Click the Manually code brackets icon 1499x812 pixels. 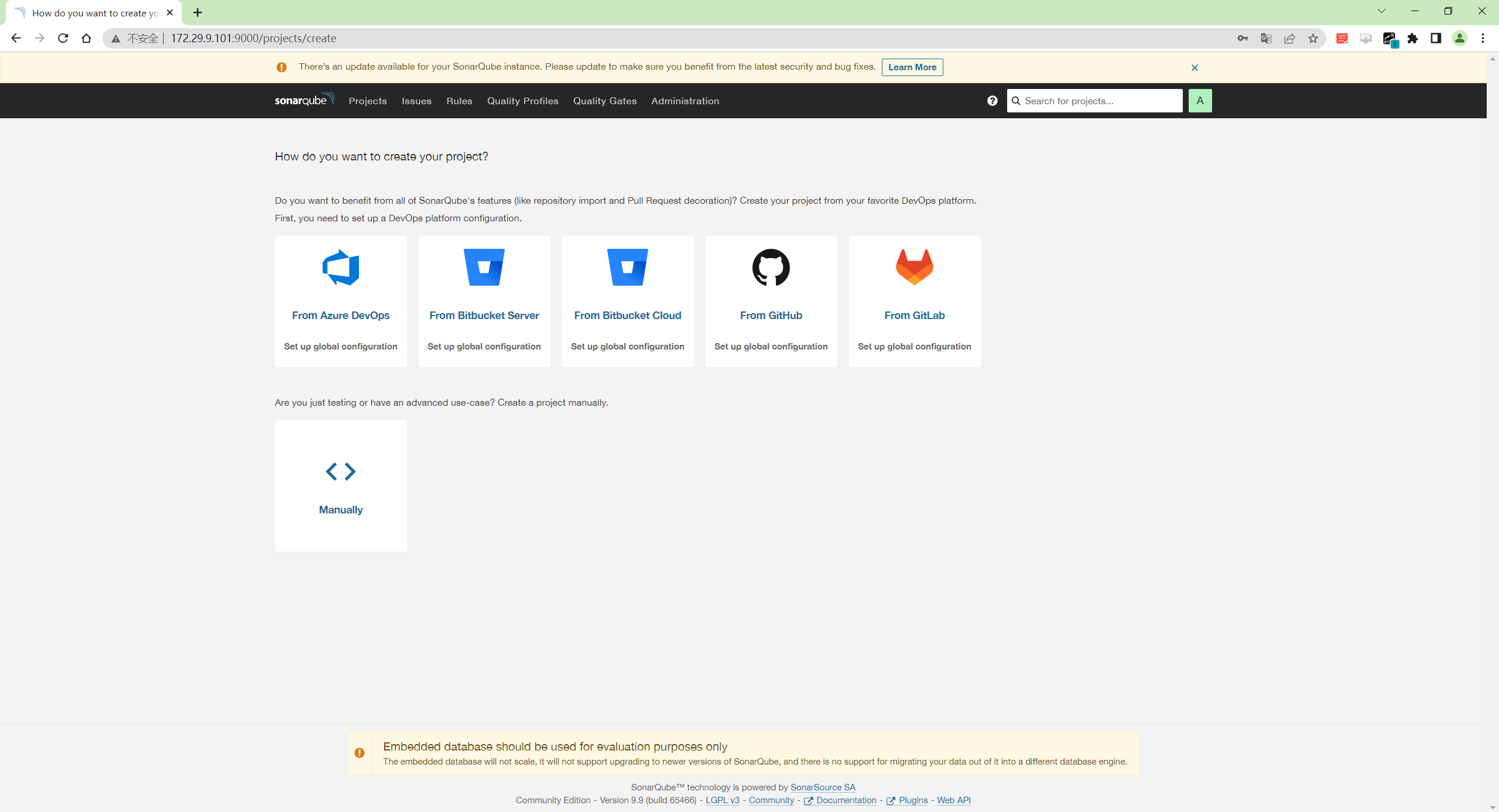click(341, 471)
